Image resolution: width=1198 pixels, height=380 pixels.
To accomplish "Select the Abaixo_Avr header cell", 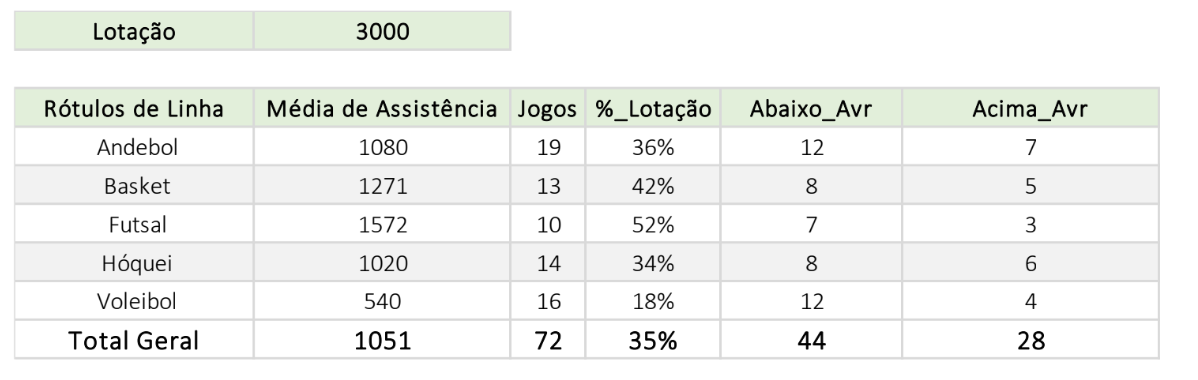I will tap(811, 109).
